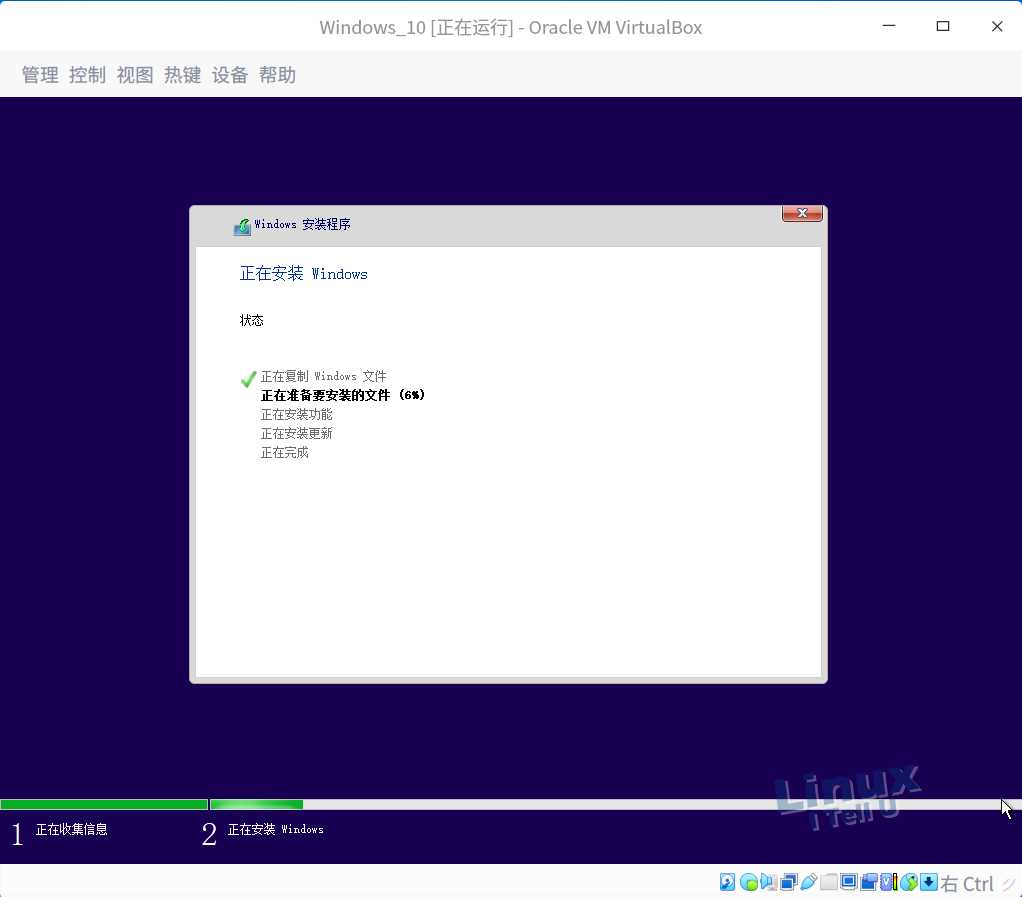Click the display monitor status icon
The width and height of the screenshot is (1022, 897).
(x=849, y=882)
